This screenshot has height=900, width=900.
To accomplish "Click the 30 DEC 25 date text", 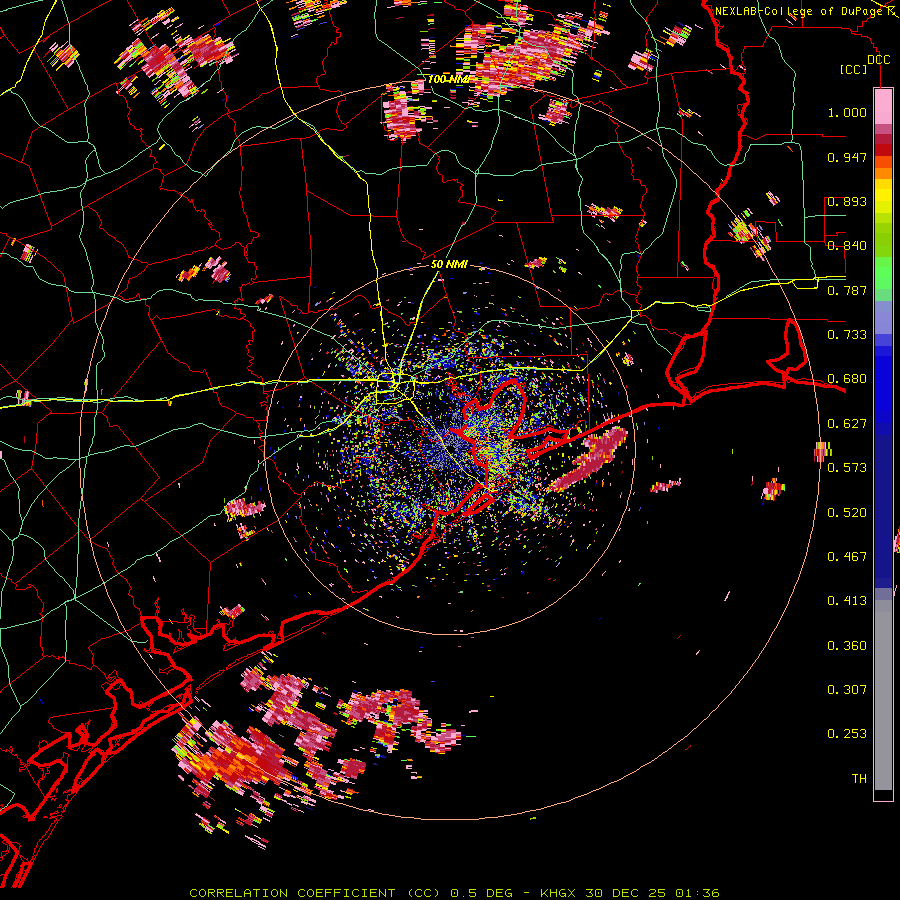I will (x=626, y=893).
